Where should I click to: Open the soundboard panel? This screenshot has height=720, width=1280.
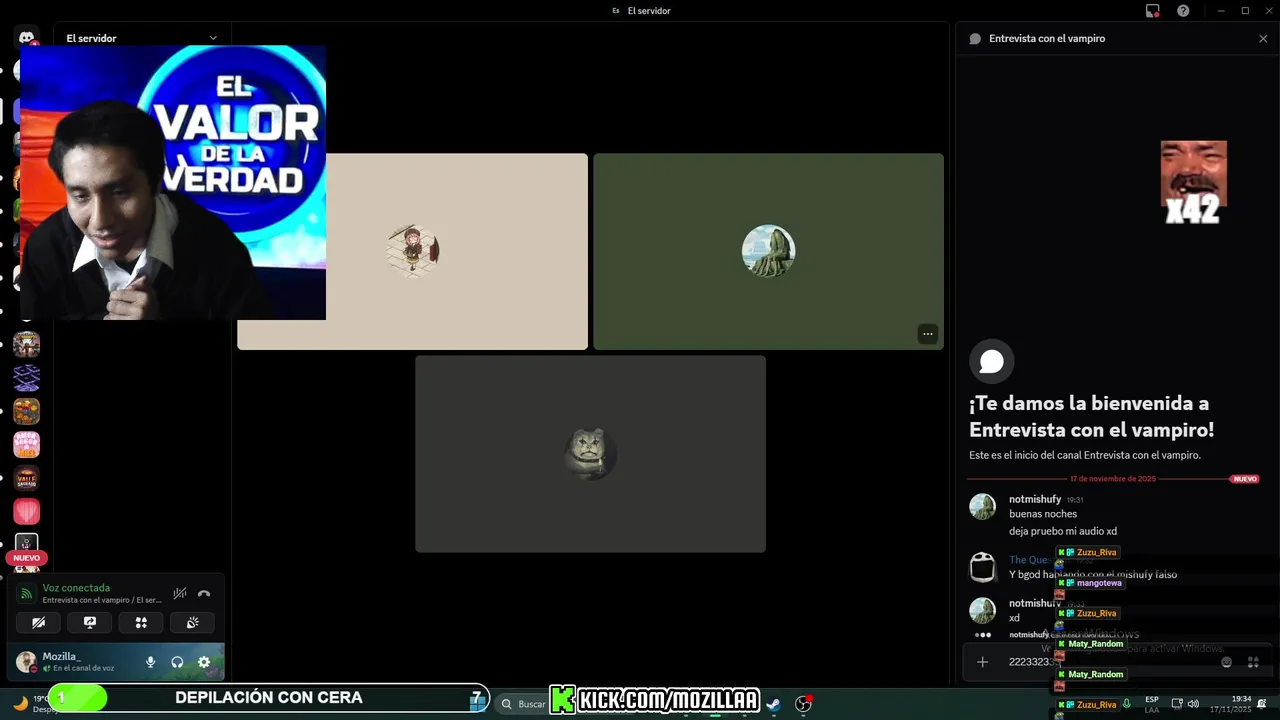point(193,622)
